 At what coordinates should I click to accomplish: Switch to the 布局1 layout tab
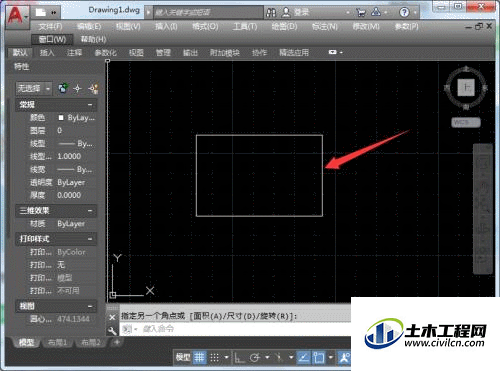coord(58,342)
